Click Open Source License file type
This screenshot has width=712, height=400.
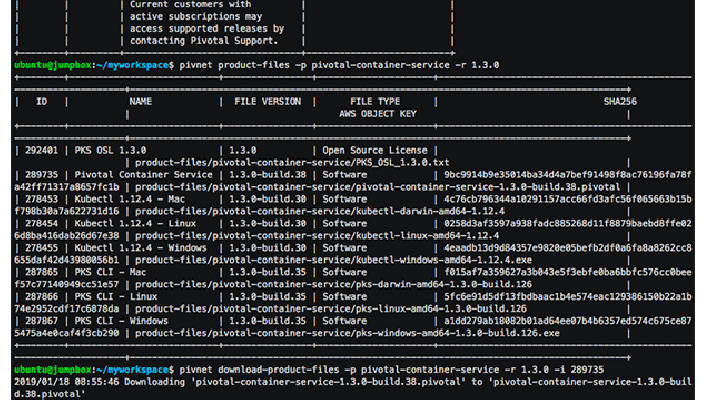(x=375, y=150)
